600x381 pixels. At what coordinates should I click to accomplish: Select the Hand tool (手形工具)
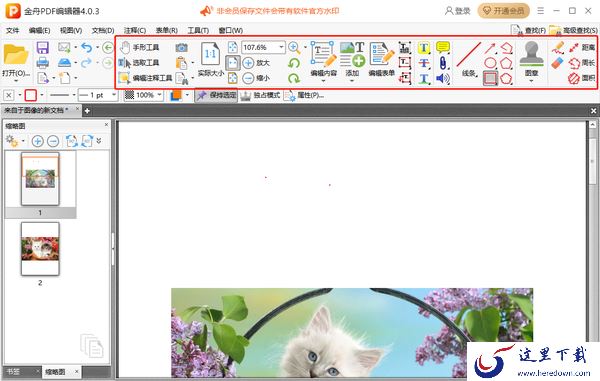coord(139,47)
